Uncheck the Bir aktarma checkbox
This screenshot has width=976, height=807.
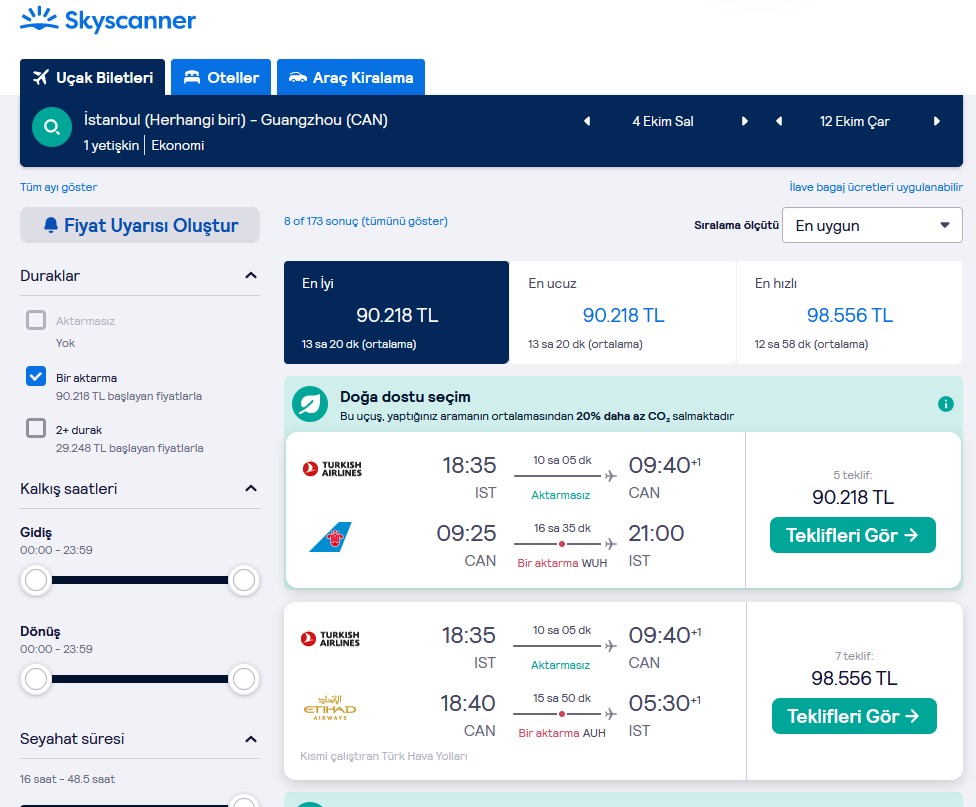tap(36, 376)
